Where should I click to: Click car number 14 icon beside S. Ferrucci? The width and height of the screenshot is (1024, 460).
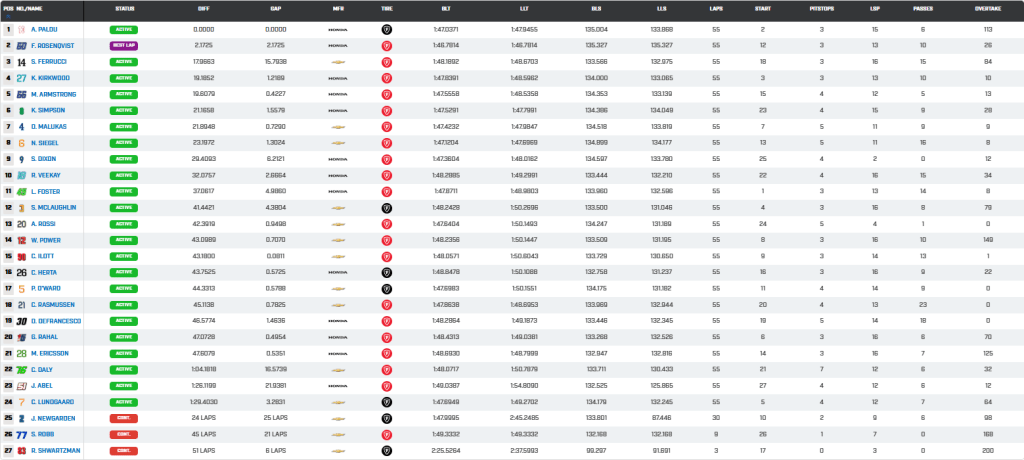pos(22,62)
